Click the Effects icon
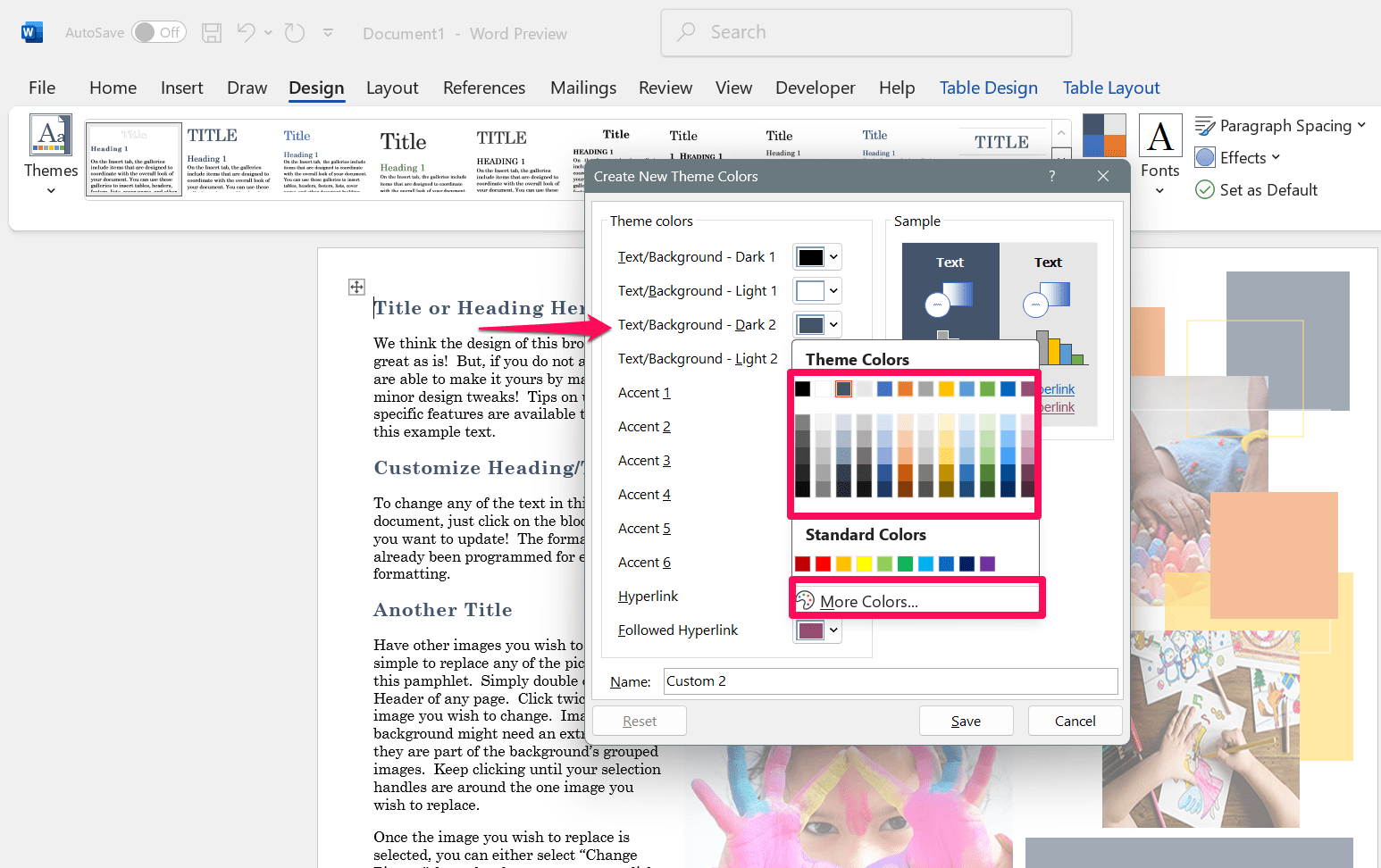Viewport: 1381px width, 868px height. (x=1205, y=158)
